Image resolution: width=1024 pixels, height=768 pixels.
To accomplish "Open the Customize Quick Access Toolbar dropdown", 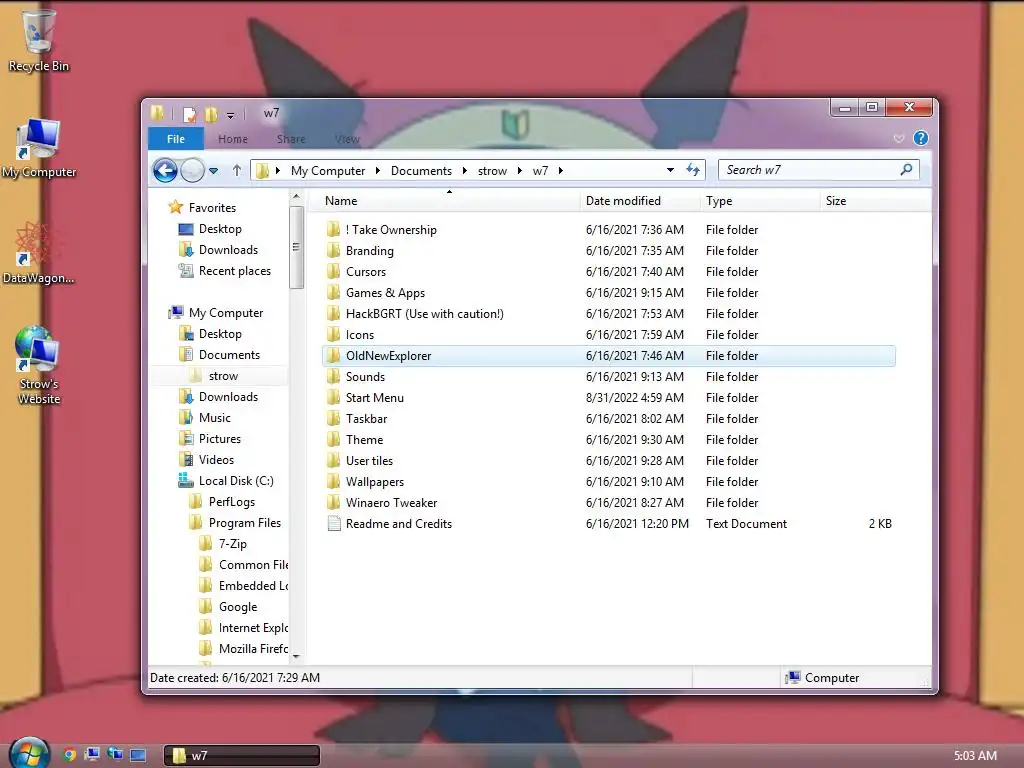I will pos(231,116).
